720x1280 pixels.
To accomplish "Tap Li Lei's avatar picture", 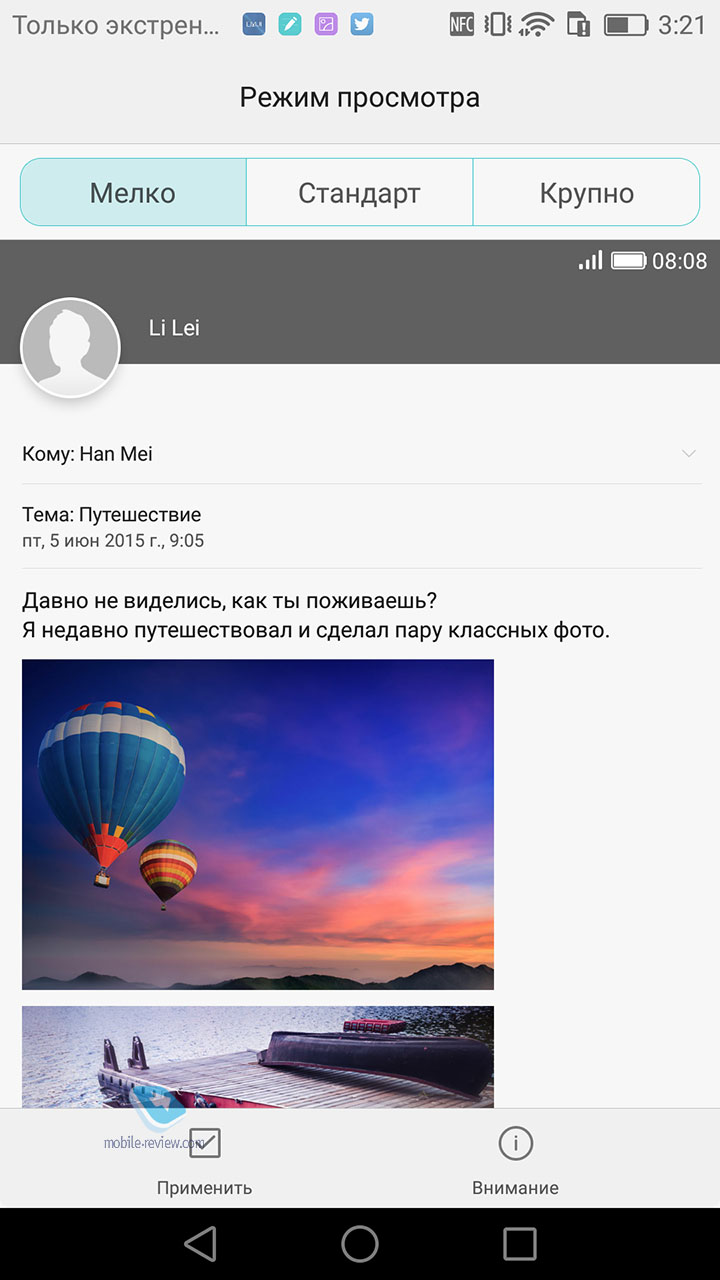I will [70, 348].
